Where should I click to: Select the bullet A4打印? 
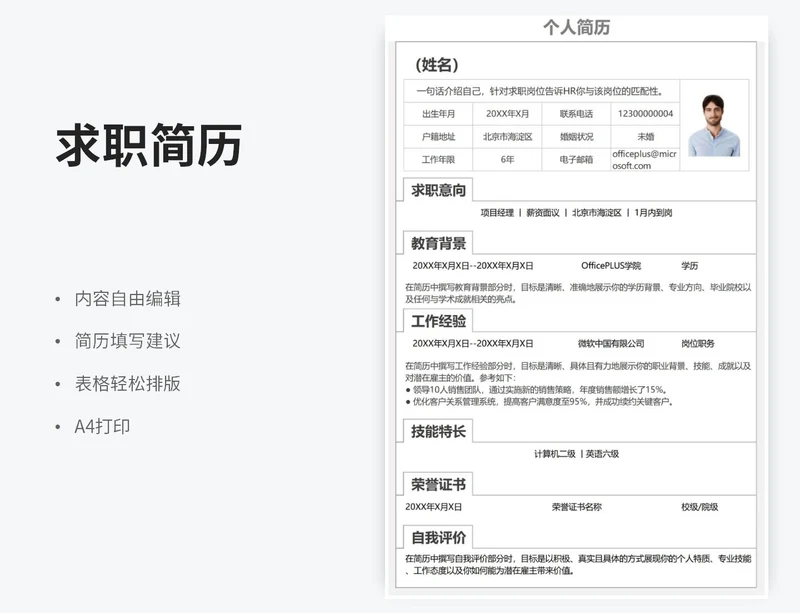102,426
